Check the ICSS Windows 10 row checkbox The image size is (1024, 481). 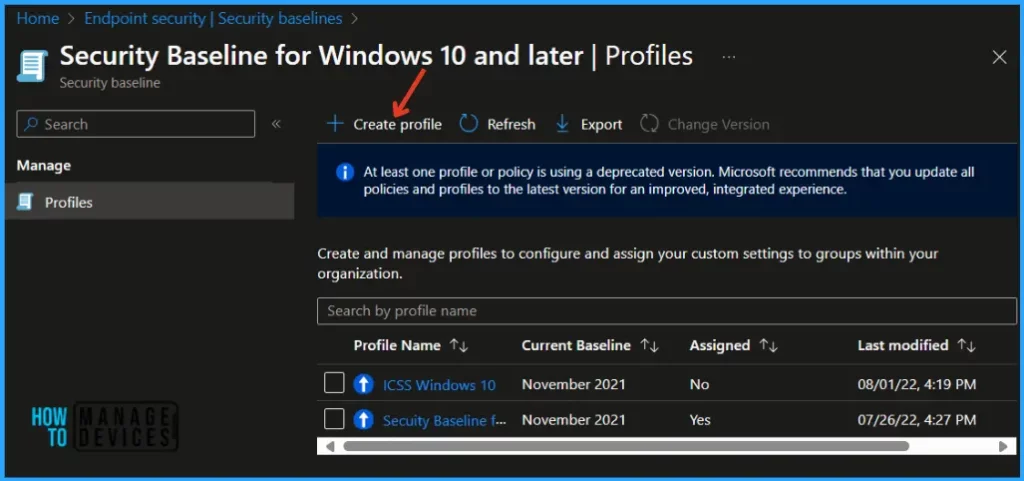point(334,384)
